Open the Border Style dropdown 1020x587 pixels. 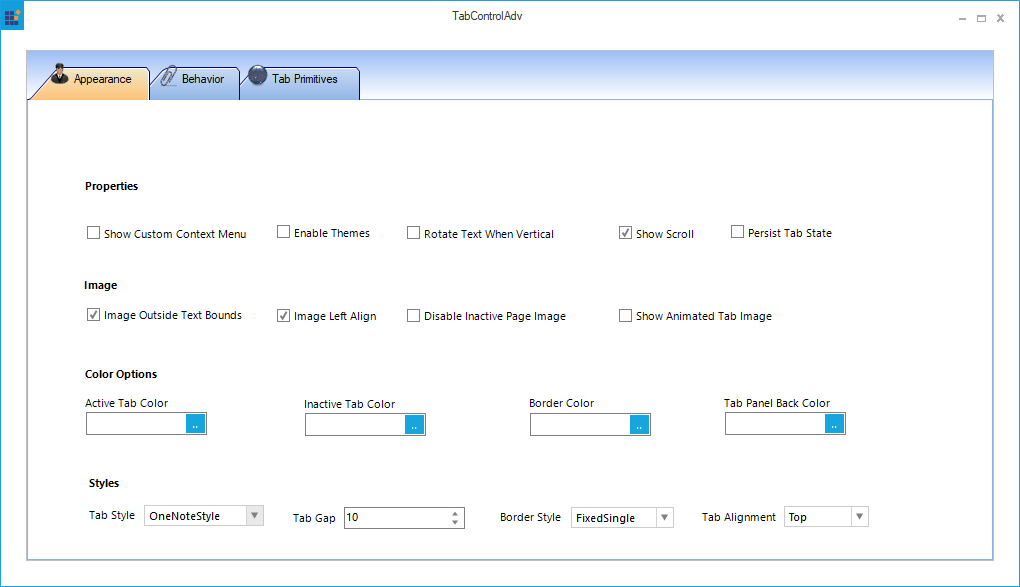(664, 517)
